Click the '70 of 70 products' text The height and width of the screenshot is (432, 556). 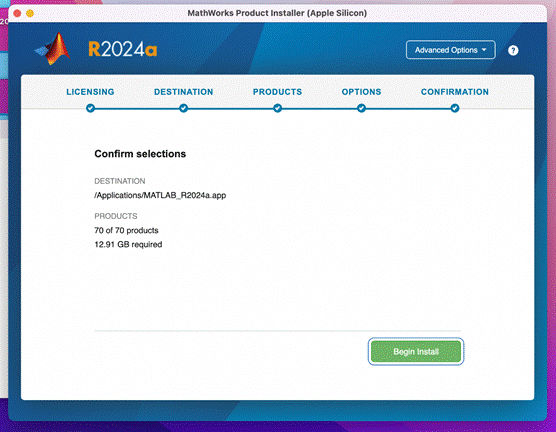126,231
